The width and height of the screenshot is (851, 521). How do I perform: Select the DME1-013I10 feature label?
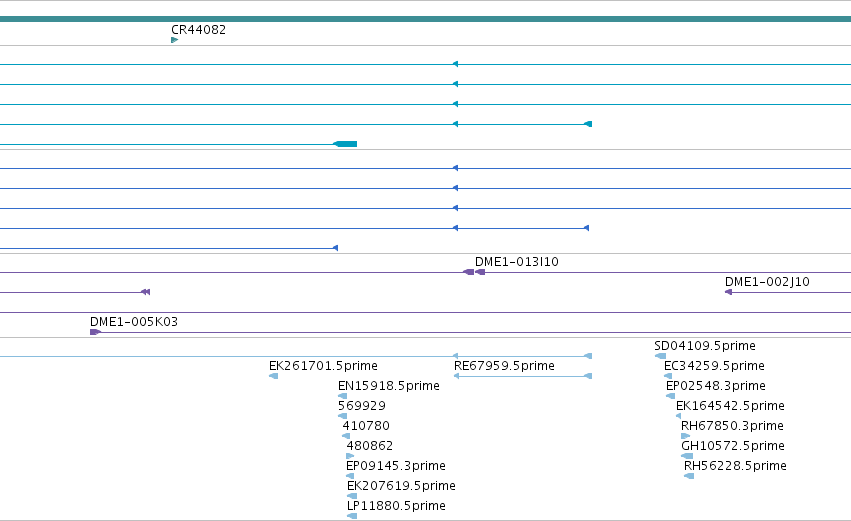[x=517, y=262]
